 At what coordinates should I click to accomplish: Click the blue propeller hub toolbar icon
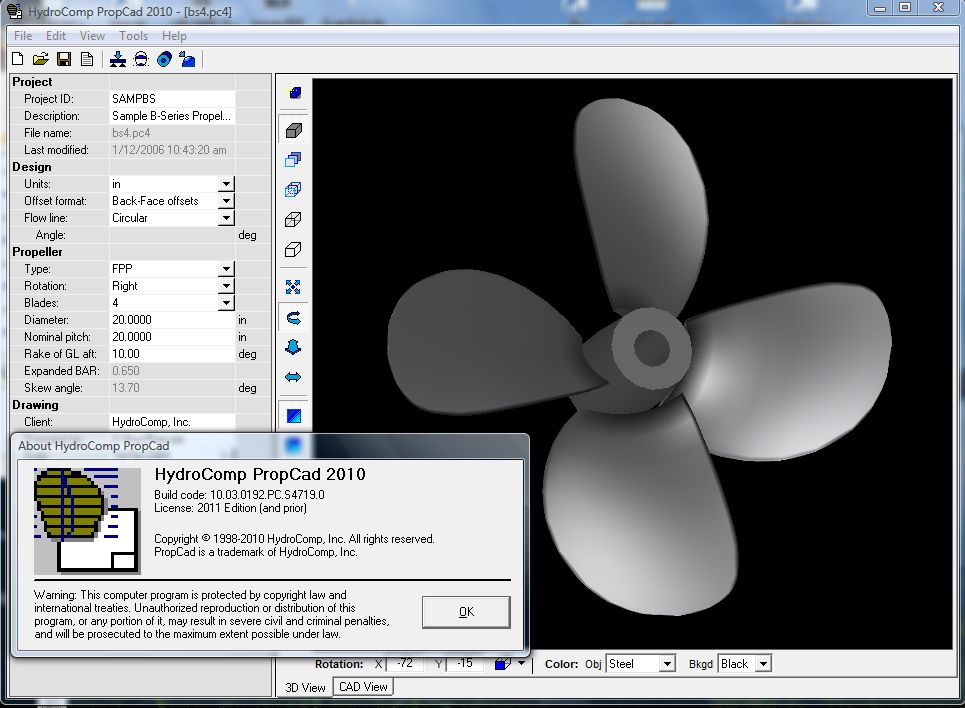coord(164,59)
